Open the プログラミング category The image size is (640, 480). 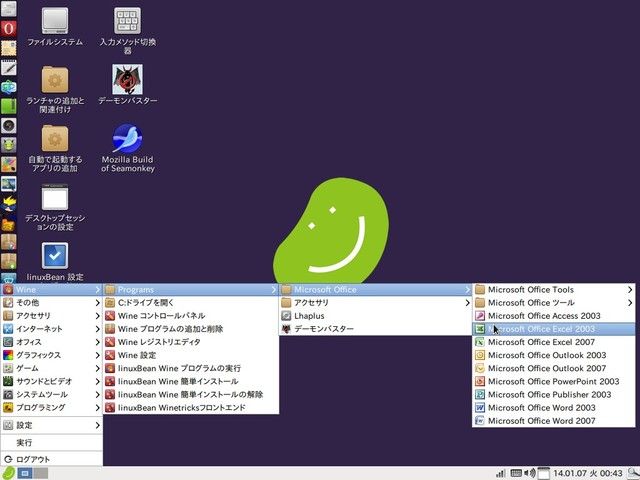tap(51, 407)
